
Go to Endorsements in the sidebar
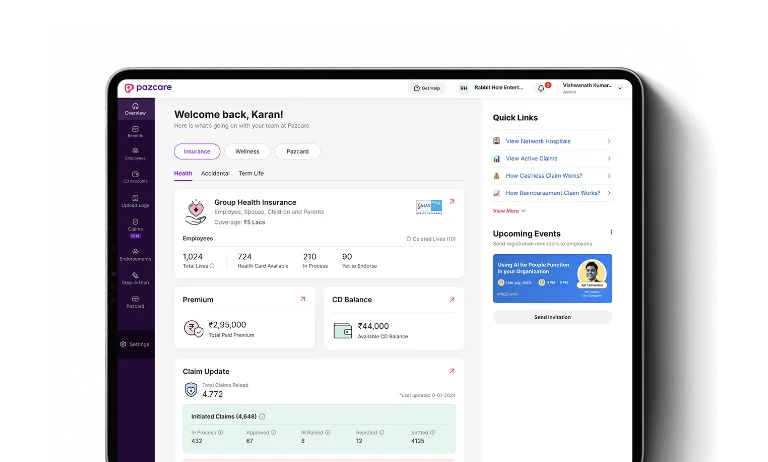tap(135, 254)
